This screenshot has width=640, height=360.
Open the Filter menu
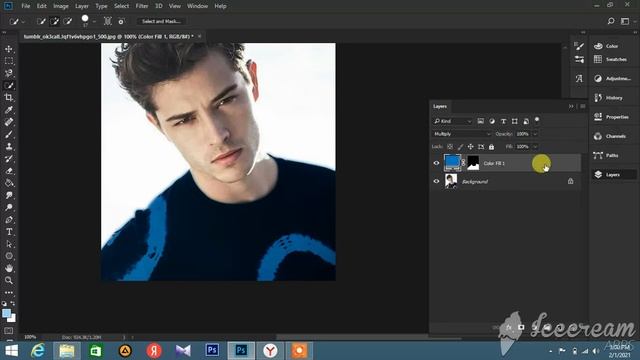pos(142,6)
